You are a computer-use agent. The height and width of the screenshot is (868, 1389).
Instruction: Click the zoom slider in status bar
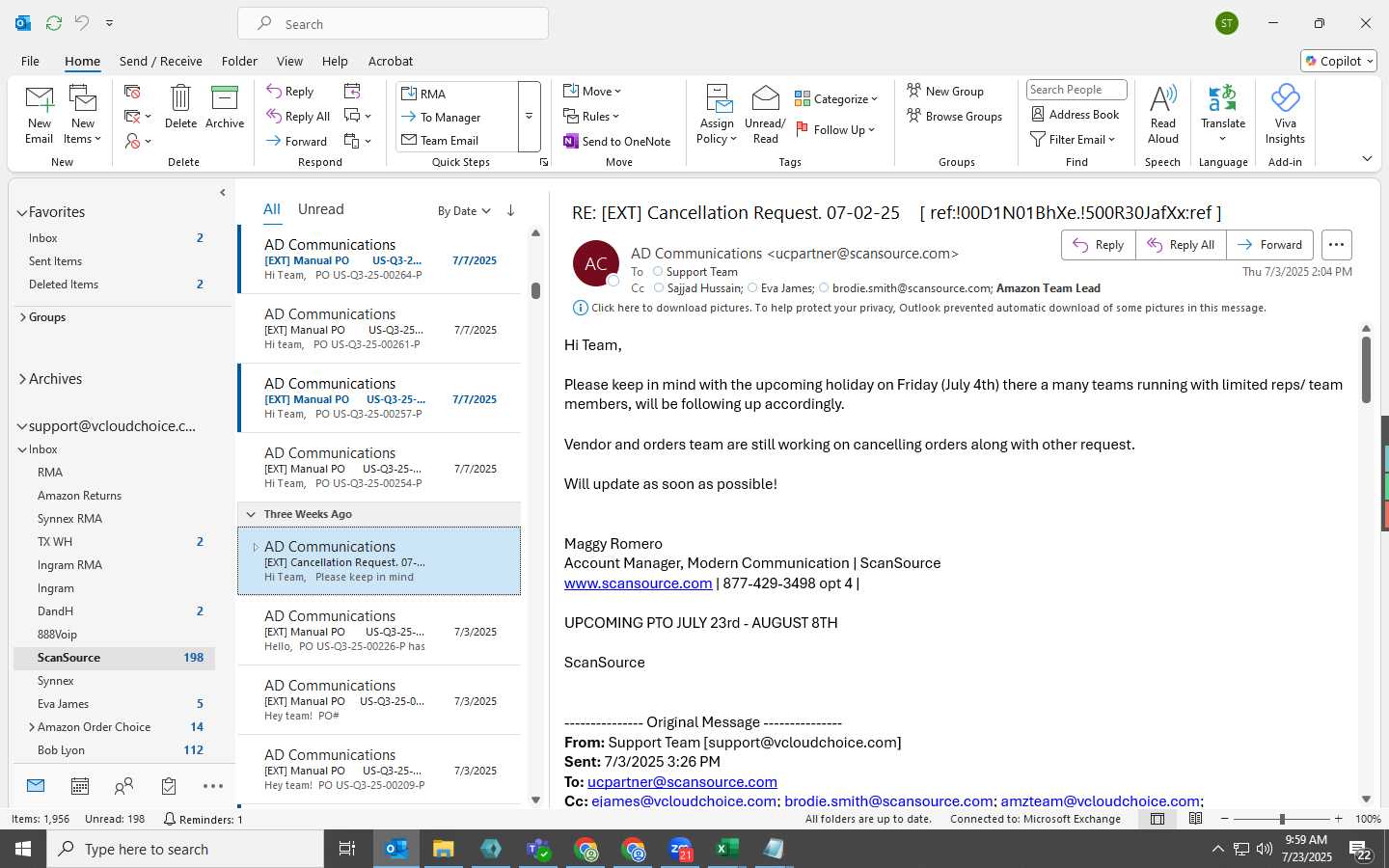[1282, 819]
